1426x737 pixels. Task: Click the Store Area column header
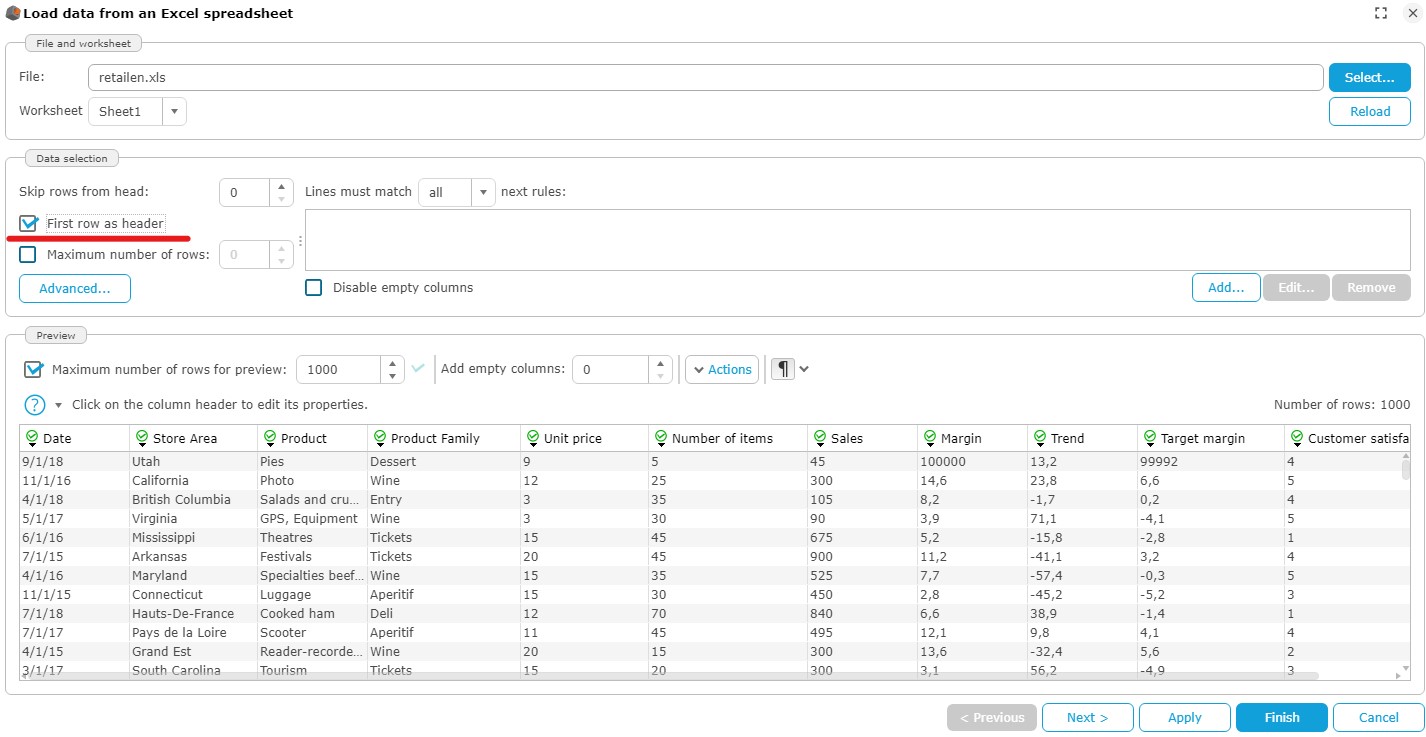coord(193,438)
